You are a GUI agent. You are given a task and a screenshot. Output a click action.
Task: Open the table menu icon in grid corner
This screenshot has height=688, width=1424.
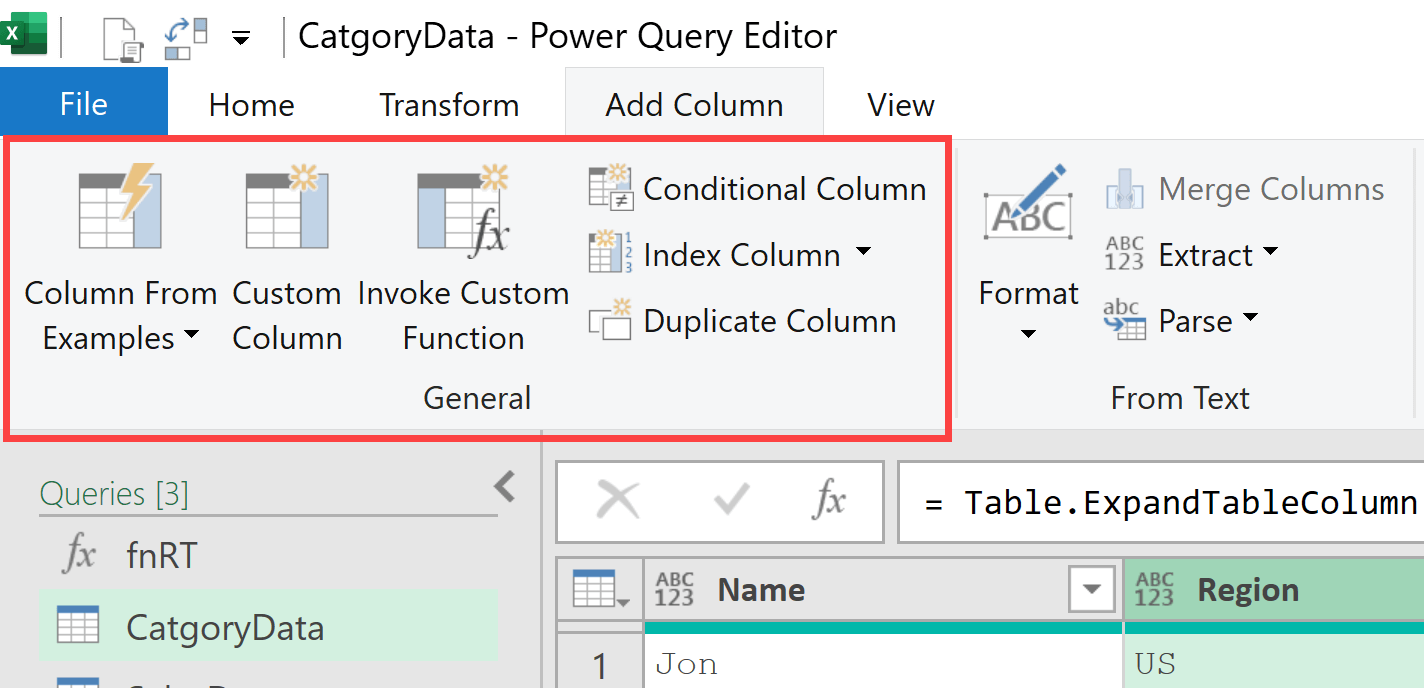[x=600, y=589]
